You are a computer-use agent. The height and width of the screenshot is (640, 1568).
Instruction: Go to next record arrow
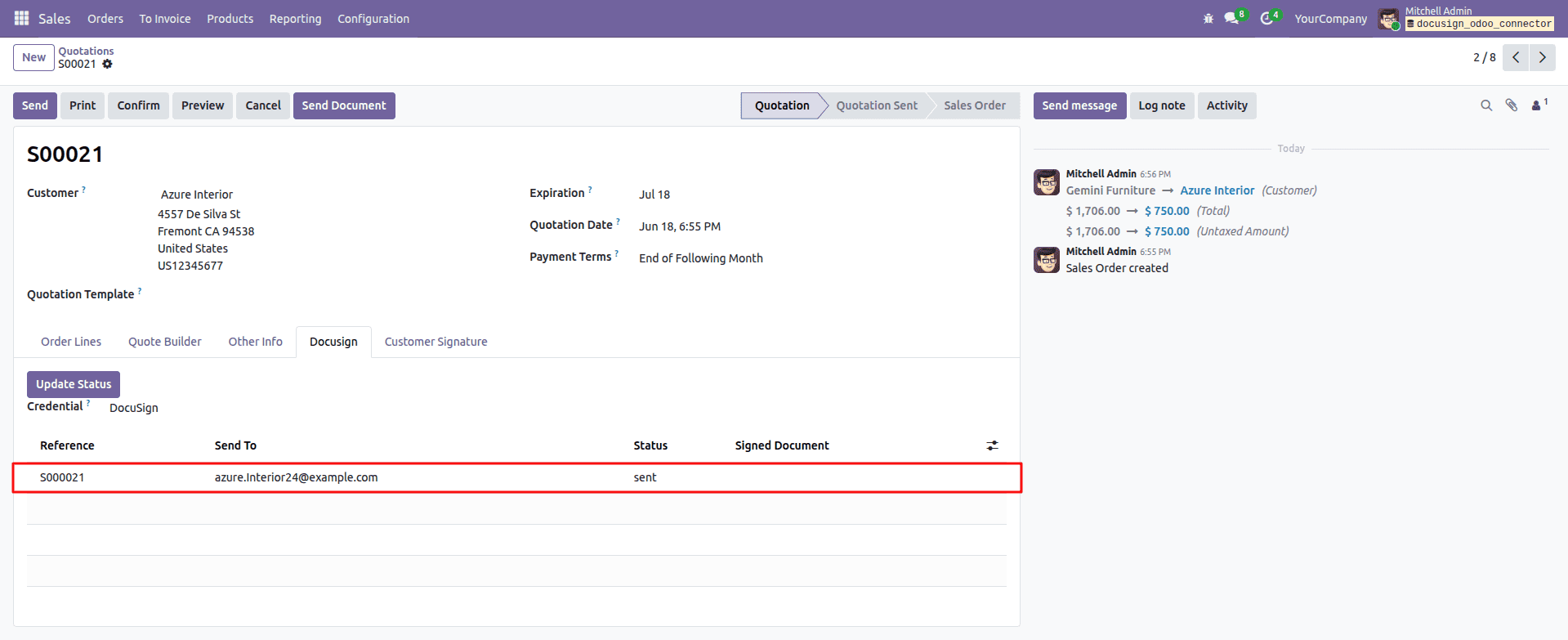pyautogui.click(x=1542, y=57)
